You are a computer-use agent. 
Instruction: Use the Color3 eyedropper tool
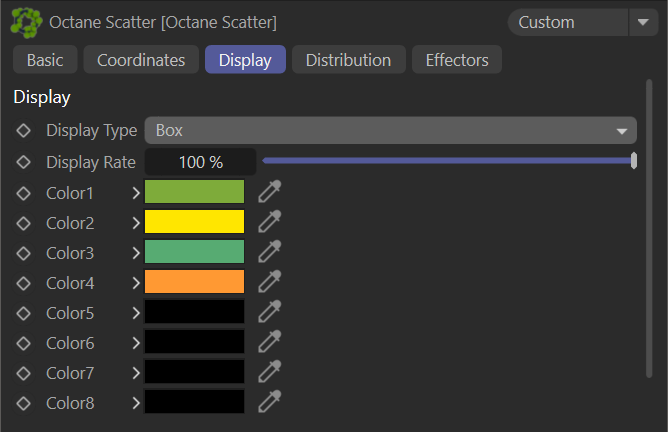(269, 252)
